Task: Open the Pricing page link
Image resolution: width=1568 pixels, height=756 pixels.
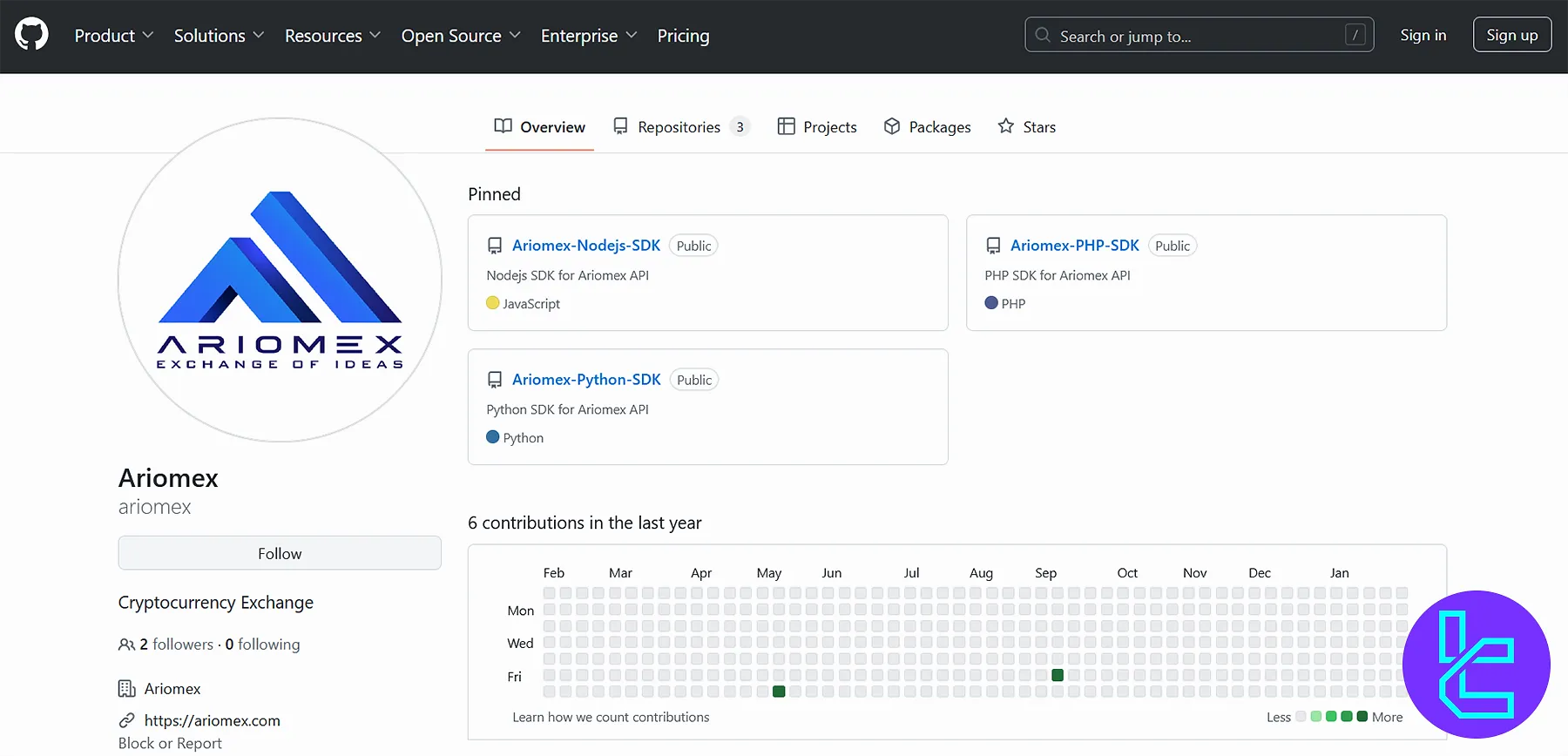Action: [683, 36]
